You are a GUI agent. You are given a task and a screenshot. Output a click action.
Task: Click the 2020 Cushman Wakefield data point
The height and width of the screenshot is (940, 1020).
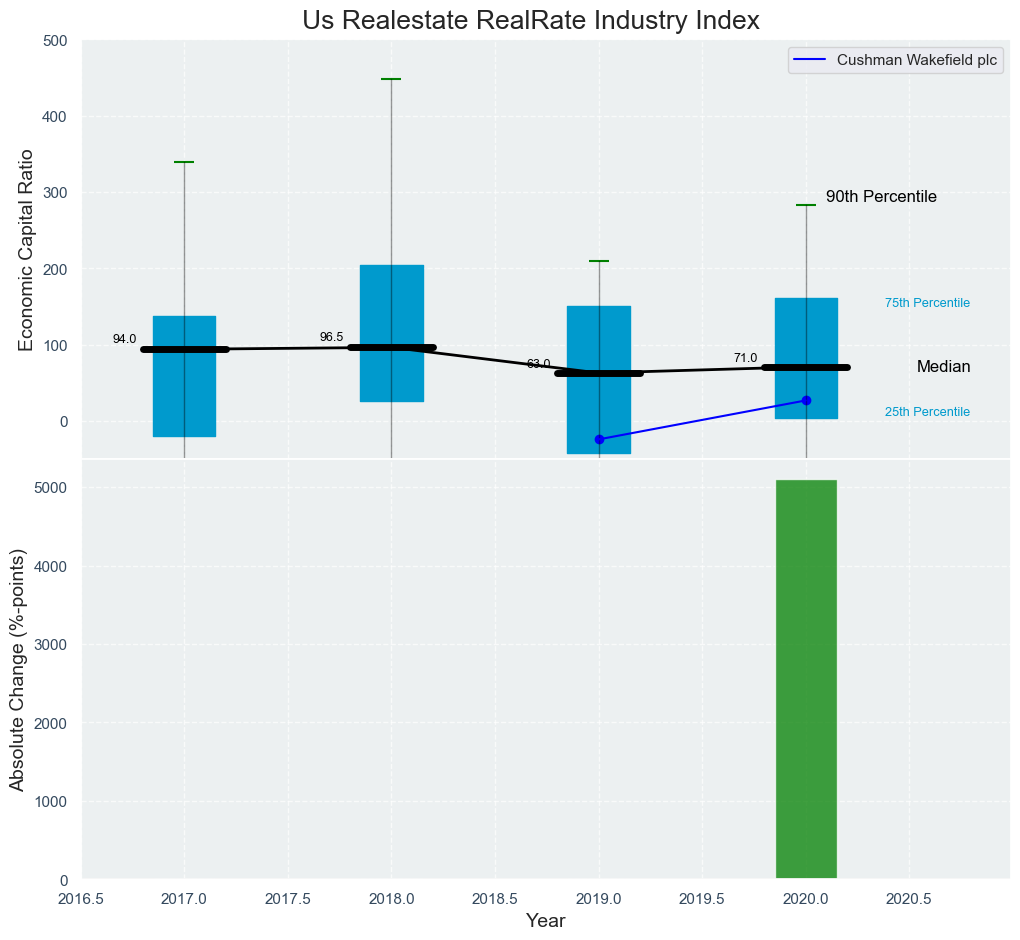(806, 400)
